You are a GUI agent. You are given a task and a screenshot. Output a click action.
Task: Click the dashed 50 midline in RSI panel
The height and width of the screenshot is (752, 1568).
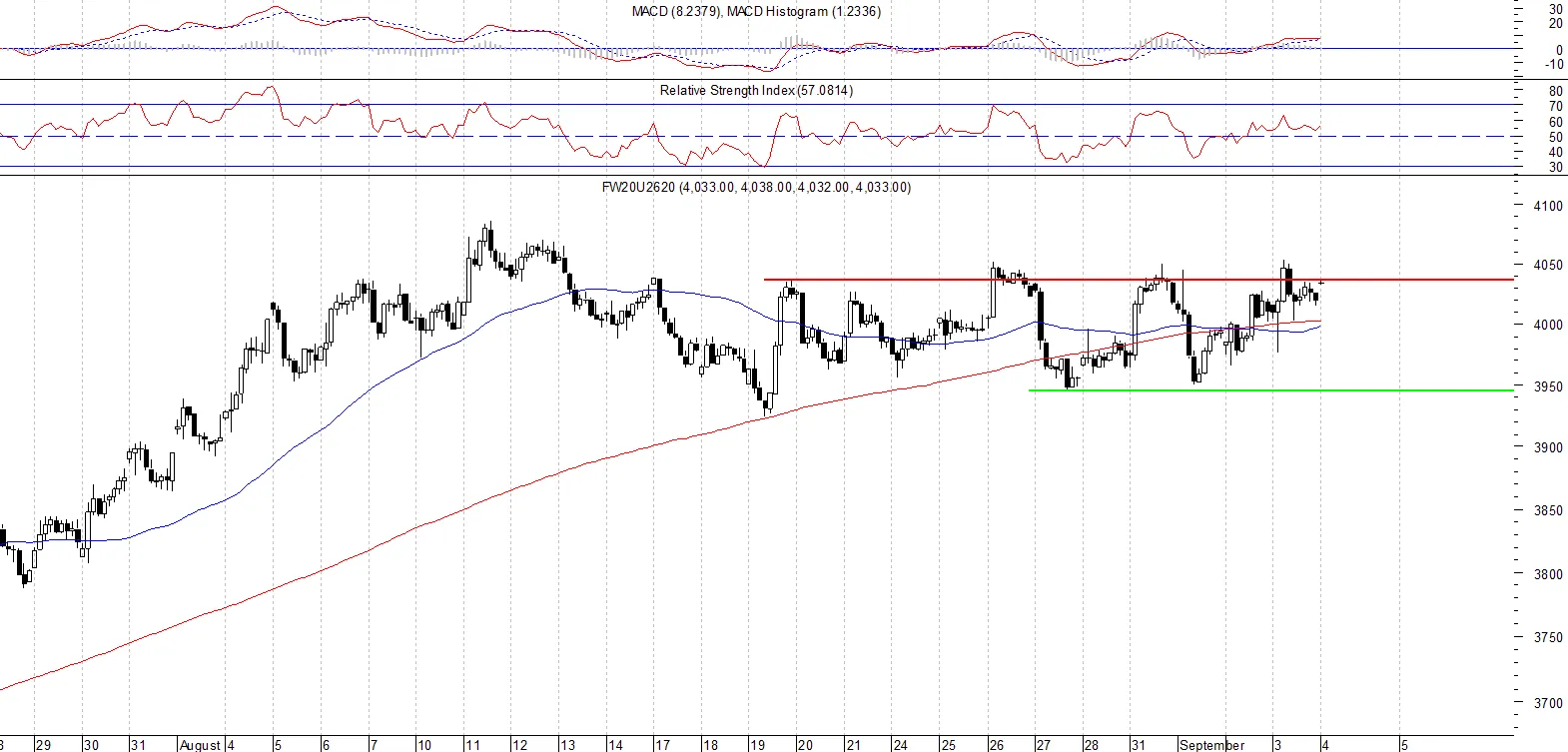pyautogui.click(x=756, y=136)
